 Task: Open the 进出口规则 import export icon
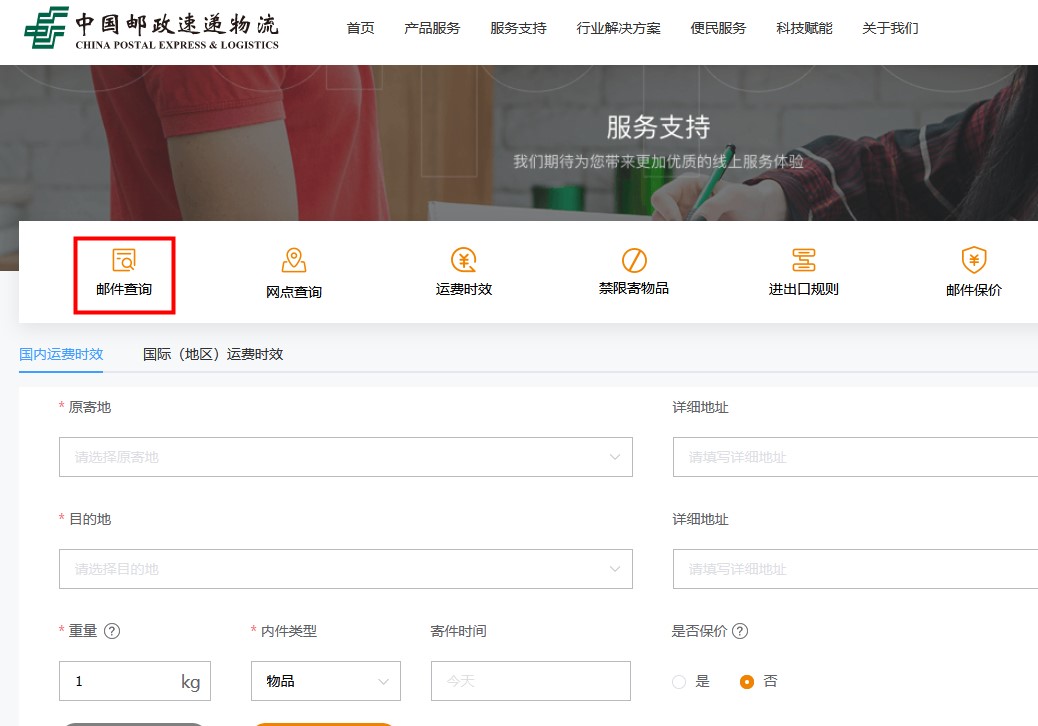point(803,261)
